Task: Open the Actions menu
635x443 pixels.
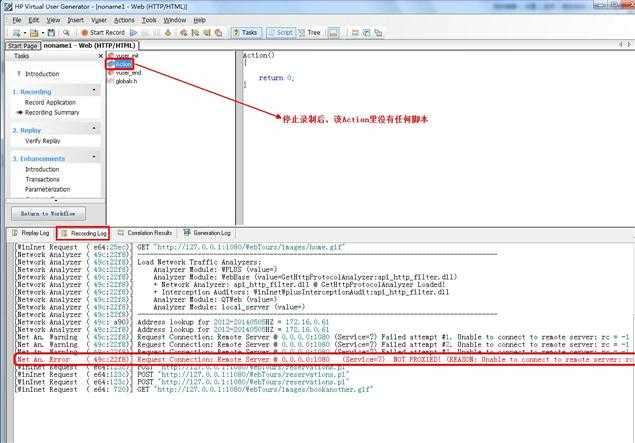Action: coord(124,20)
